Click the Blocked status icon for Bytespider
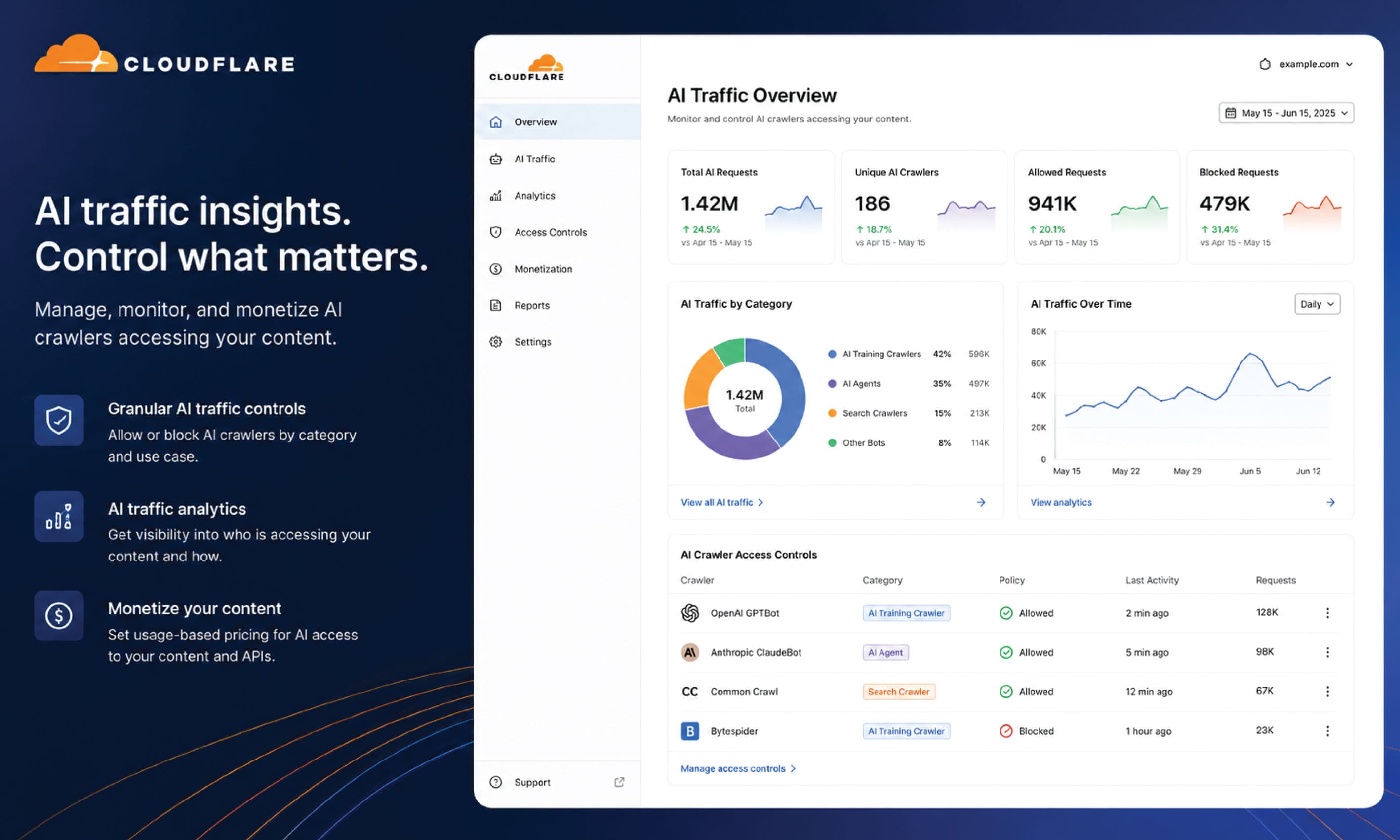 (1006, 731)
